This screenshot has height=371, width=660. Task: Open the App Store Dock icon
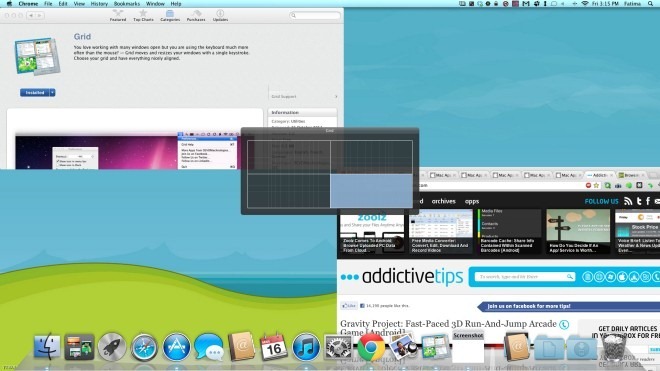click(x=176, y=347)
